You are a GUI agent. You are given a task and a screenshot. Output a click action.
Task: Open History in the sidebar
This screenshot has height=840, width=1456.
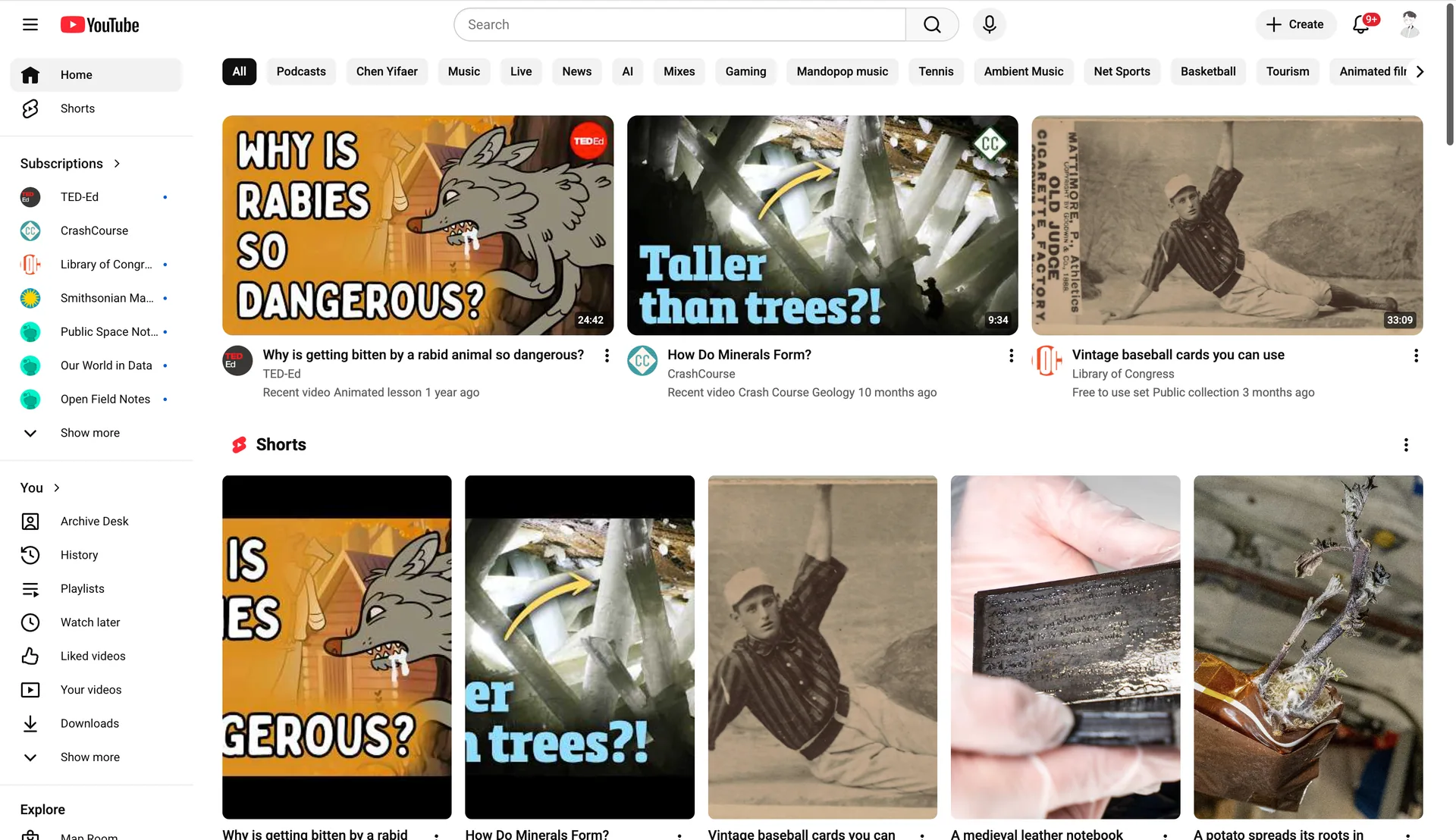click(x=96, y=555)
